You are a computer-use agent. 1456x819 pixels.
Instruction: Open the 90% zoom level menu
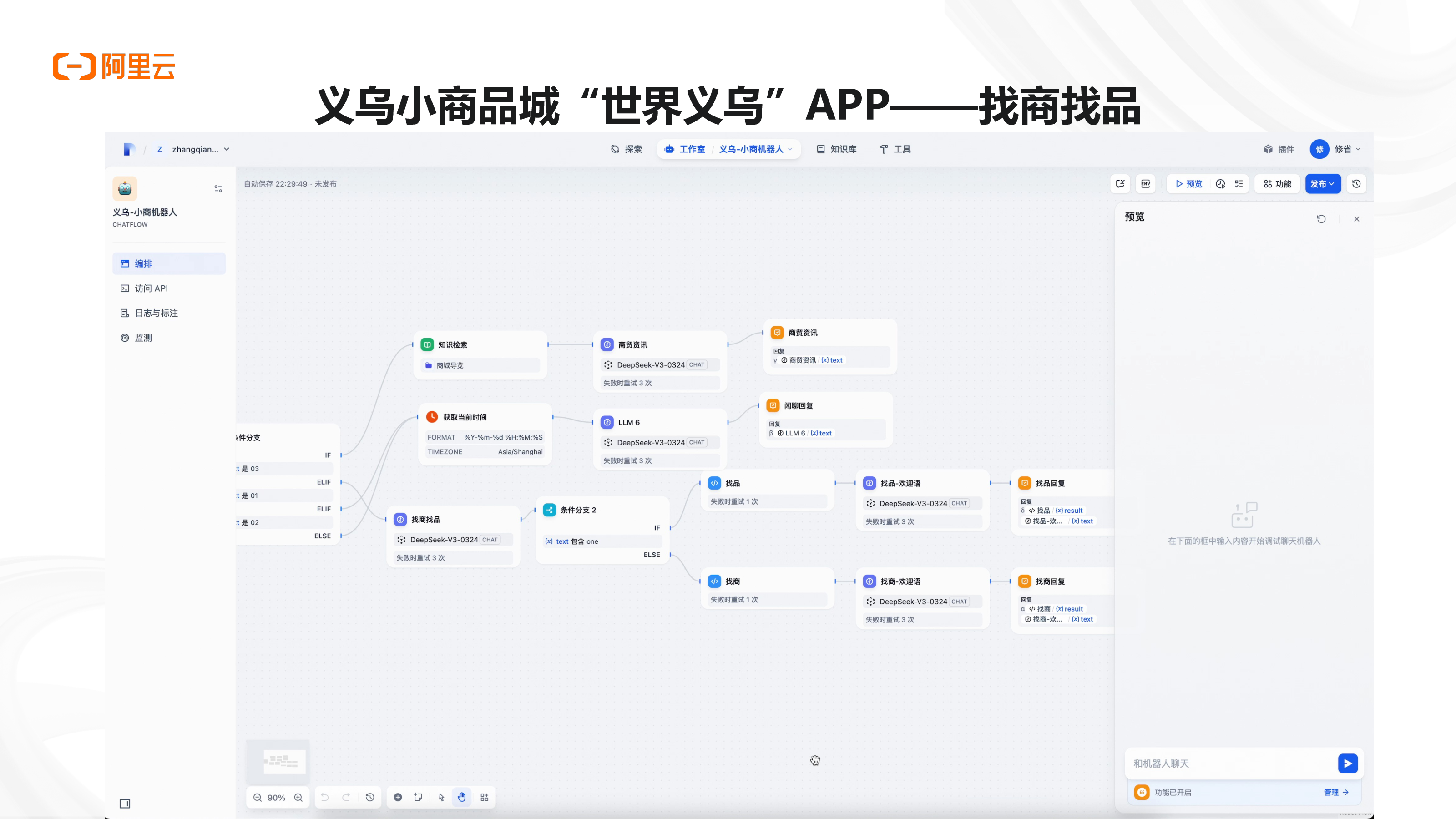click(276, 798)
